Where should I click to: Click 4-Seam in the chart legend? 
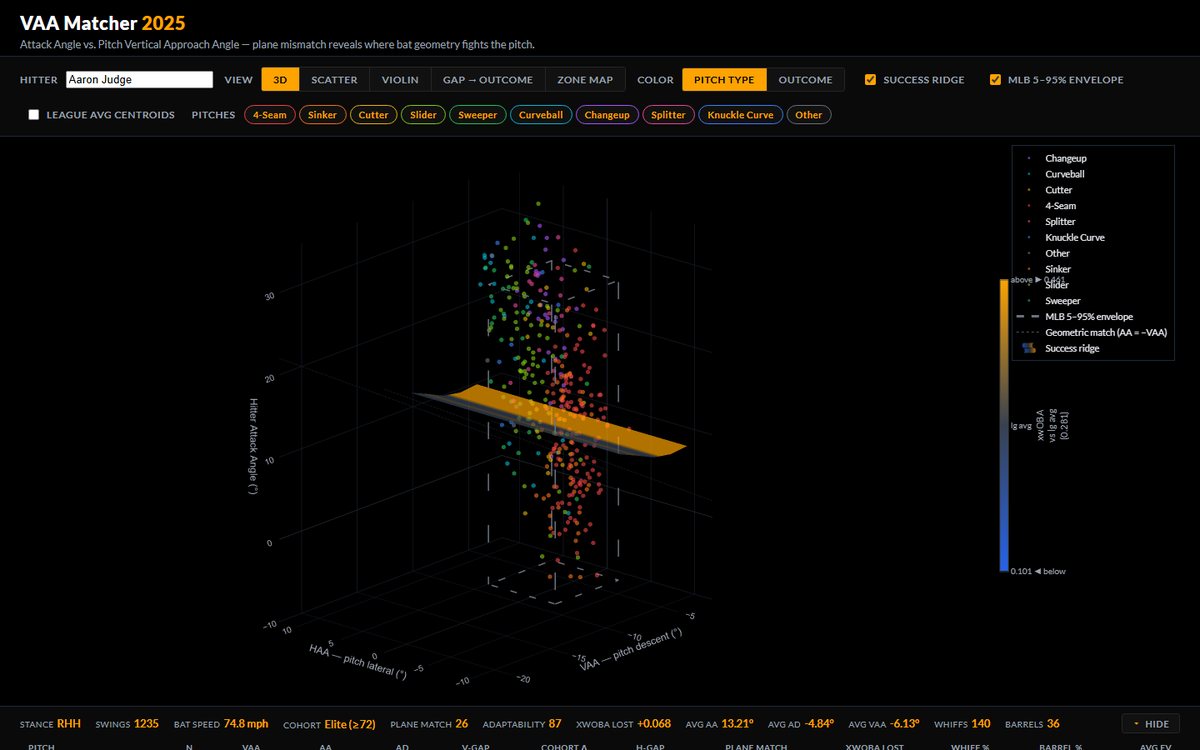click(1061, 206)
